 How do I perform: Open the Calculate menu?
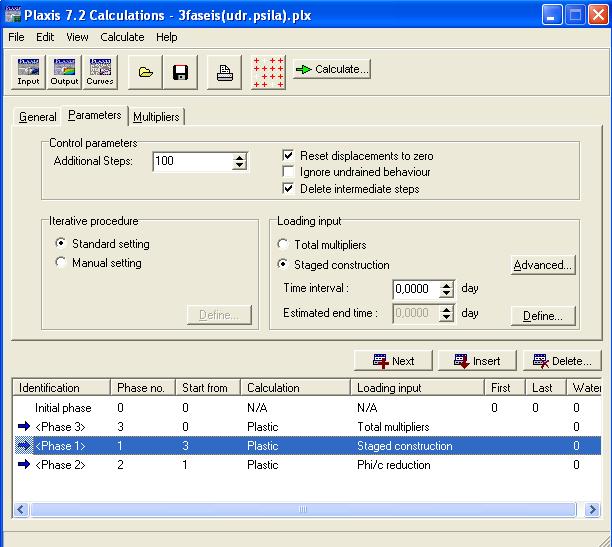coord(122,37)
